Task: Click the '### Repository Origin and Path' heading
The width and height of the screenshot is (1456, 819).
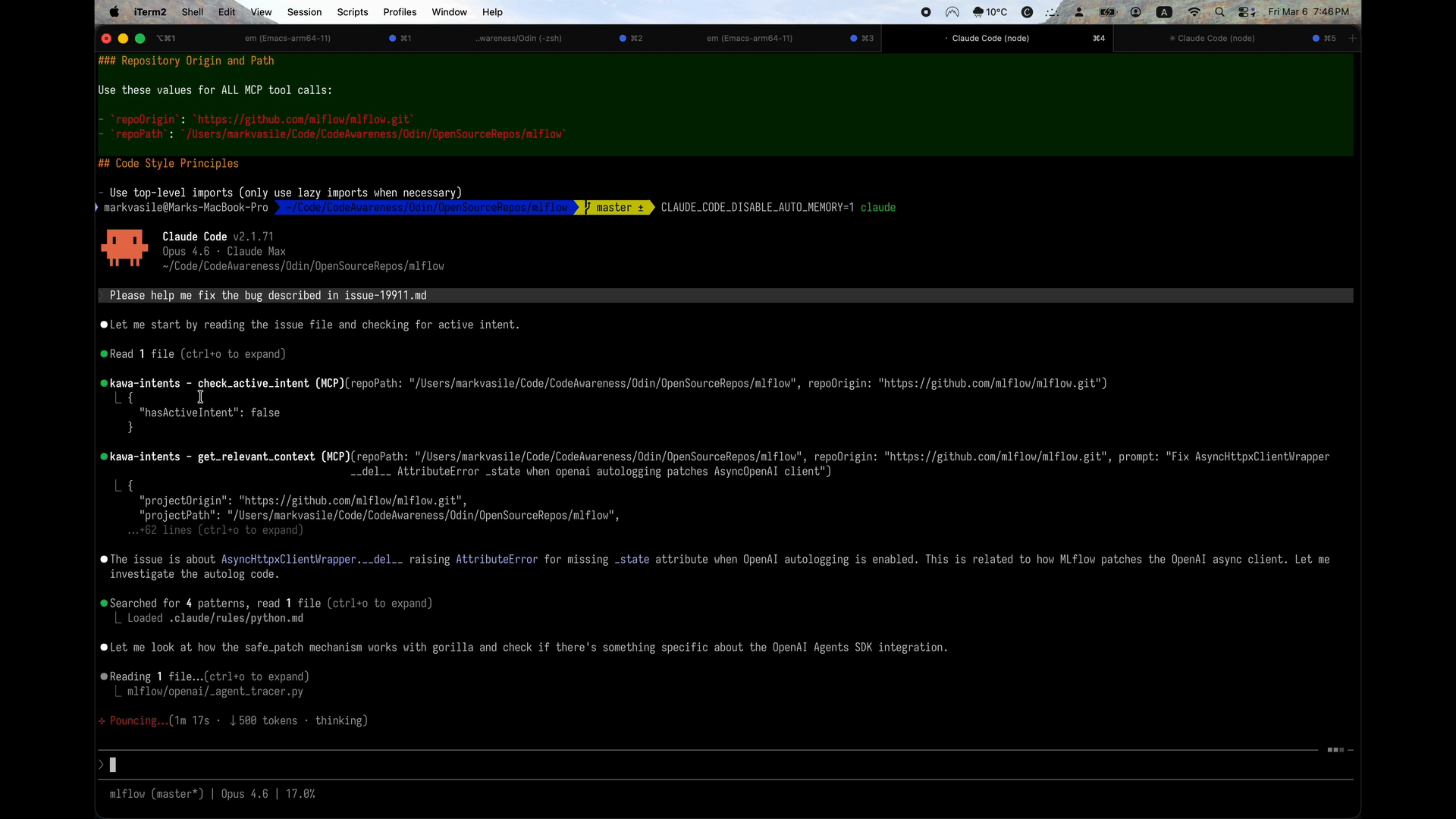Action: pos(186,61)
